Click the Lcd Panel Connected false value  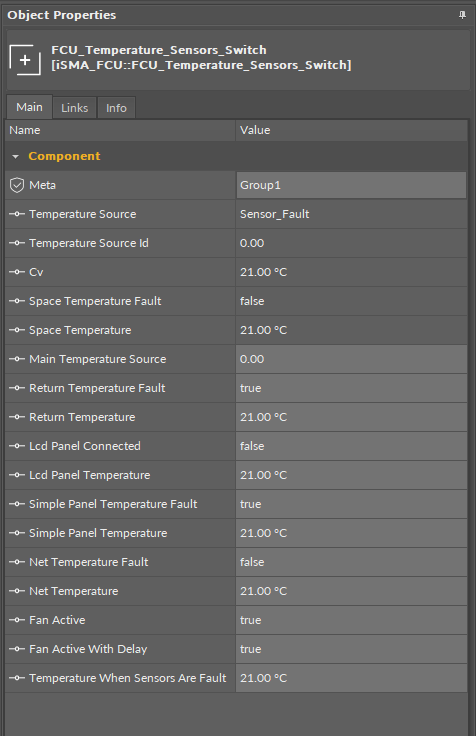pos(351,446)
